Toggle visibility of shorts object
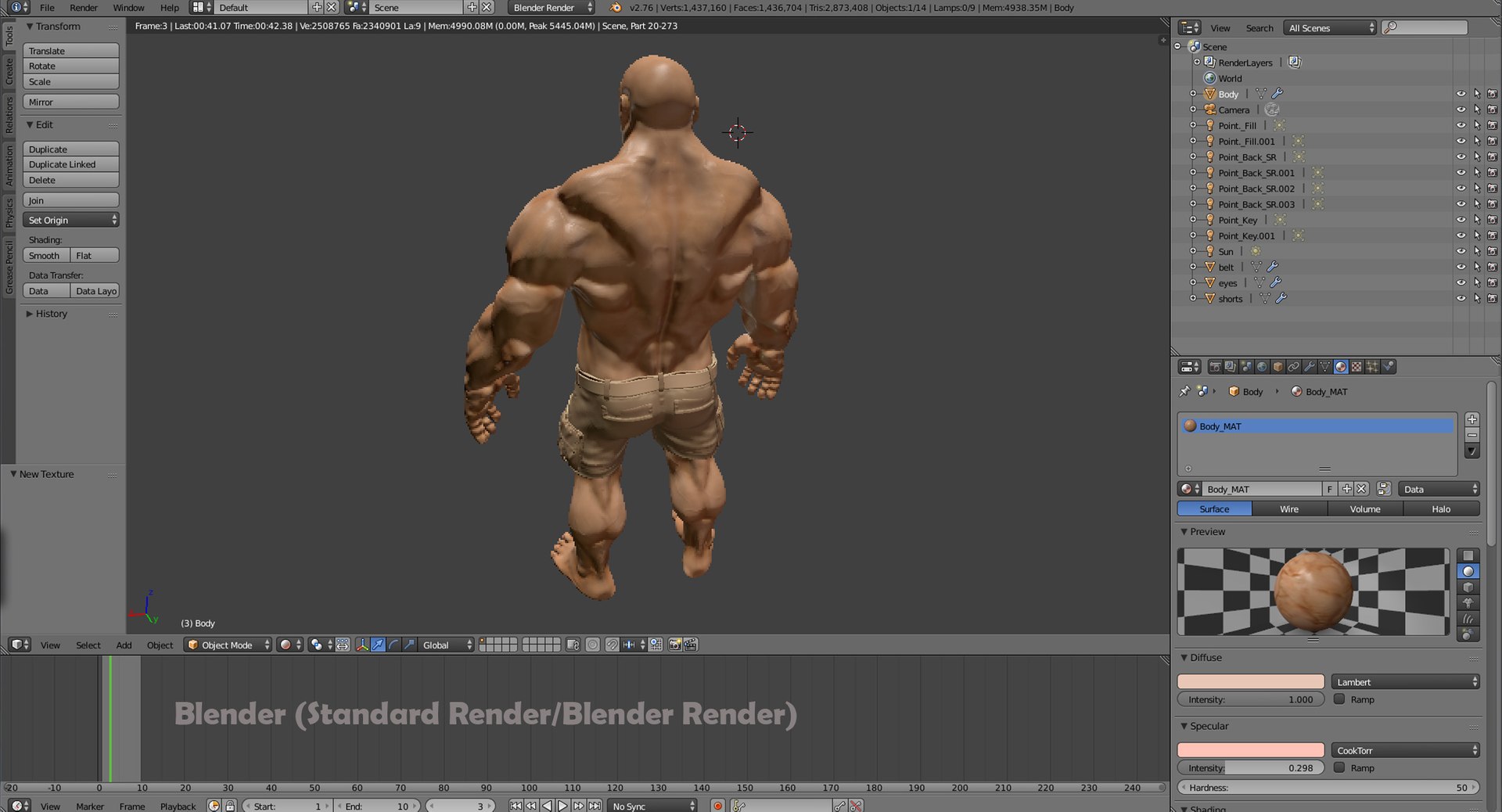This screenshot has height=812, width=1502. point(1461,298)
